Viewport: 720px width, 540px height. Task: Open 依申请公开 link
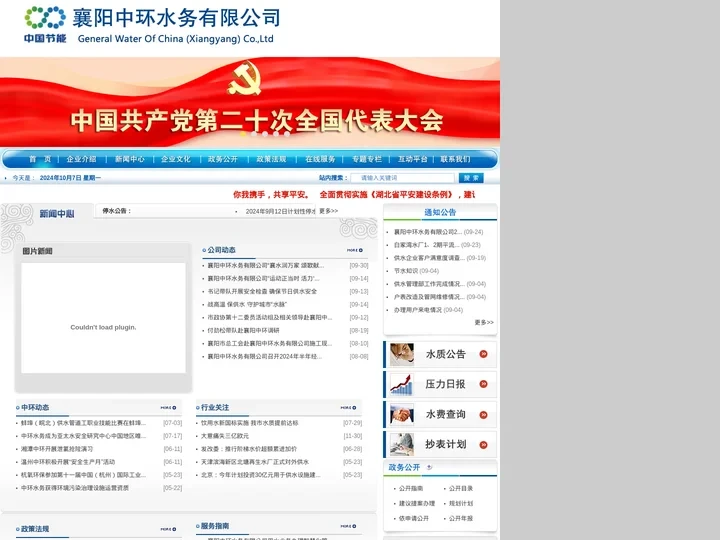pos(414,518)
